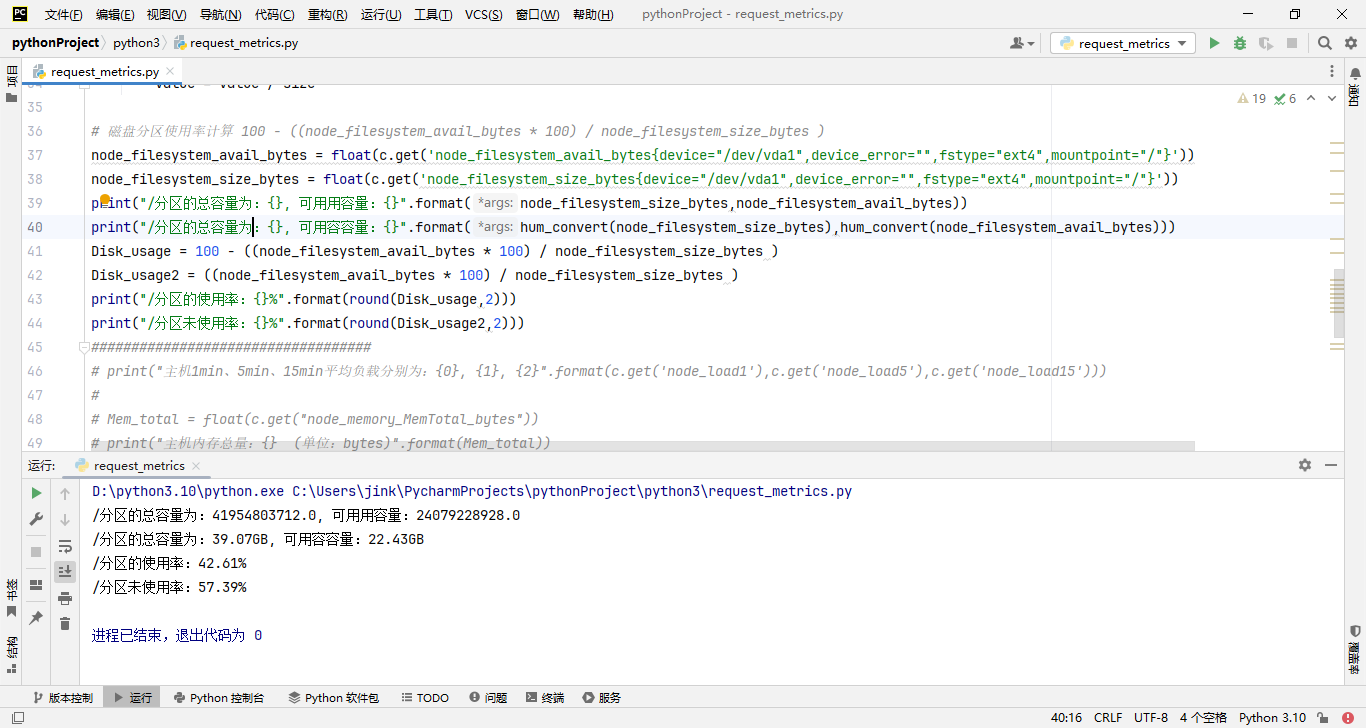Open the 编辑(E) menu
1366x728 pixels.
click(x=115, y=15)
